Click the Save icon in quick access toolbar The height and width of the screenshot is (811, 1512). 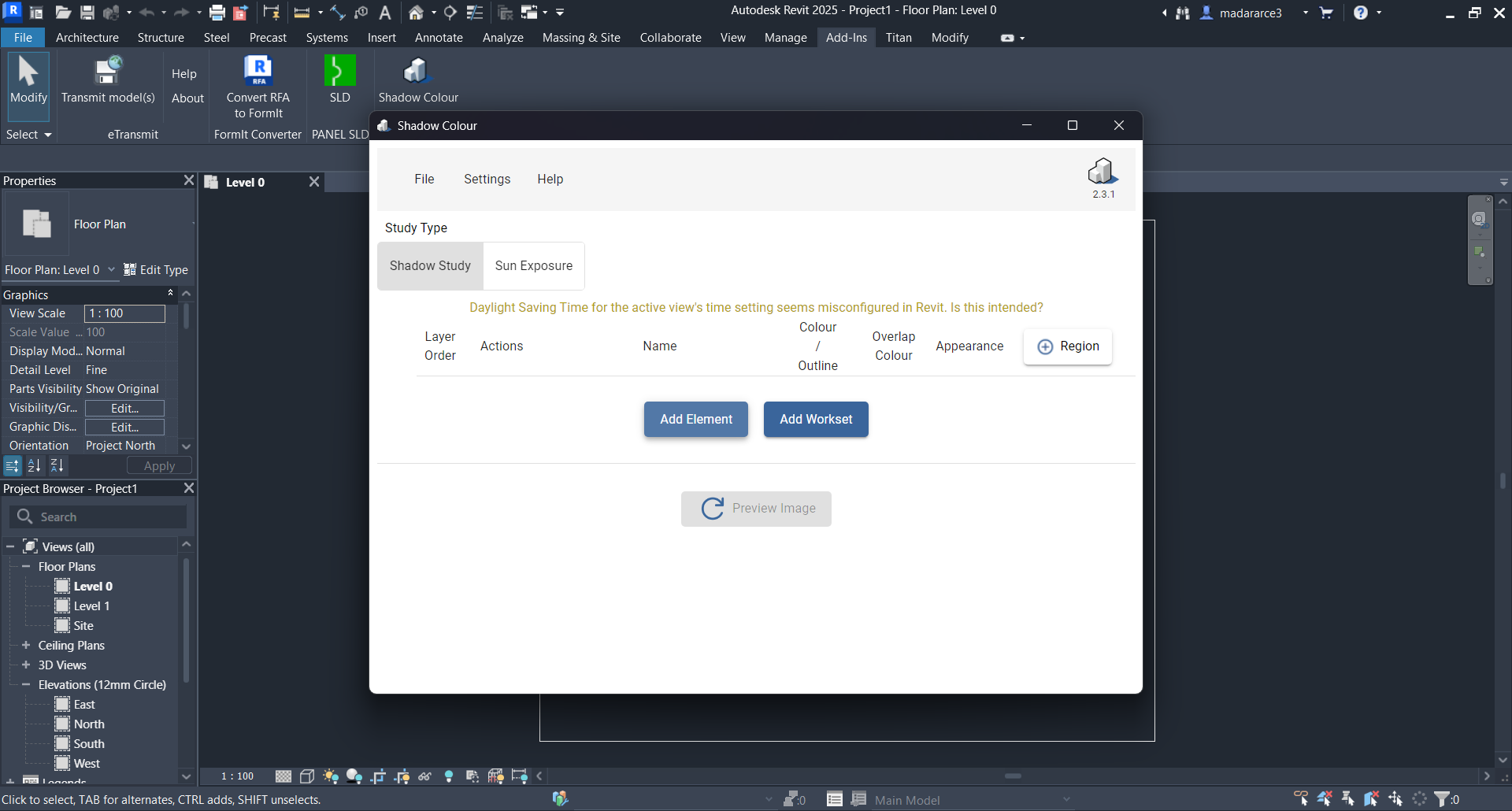pyautogui.click(x=87, y=13)
